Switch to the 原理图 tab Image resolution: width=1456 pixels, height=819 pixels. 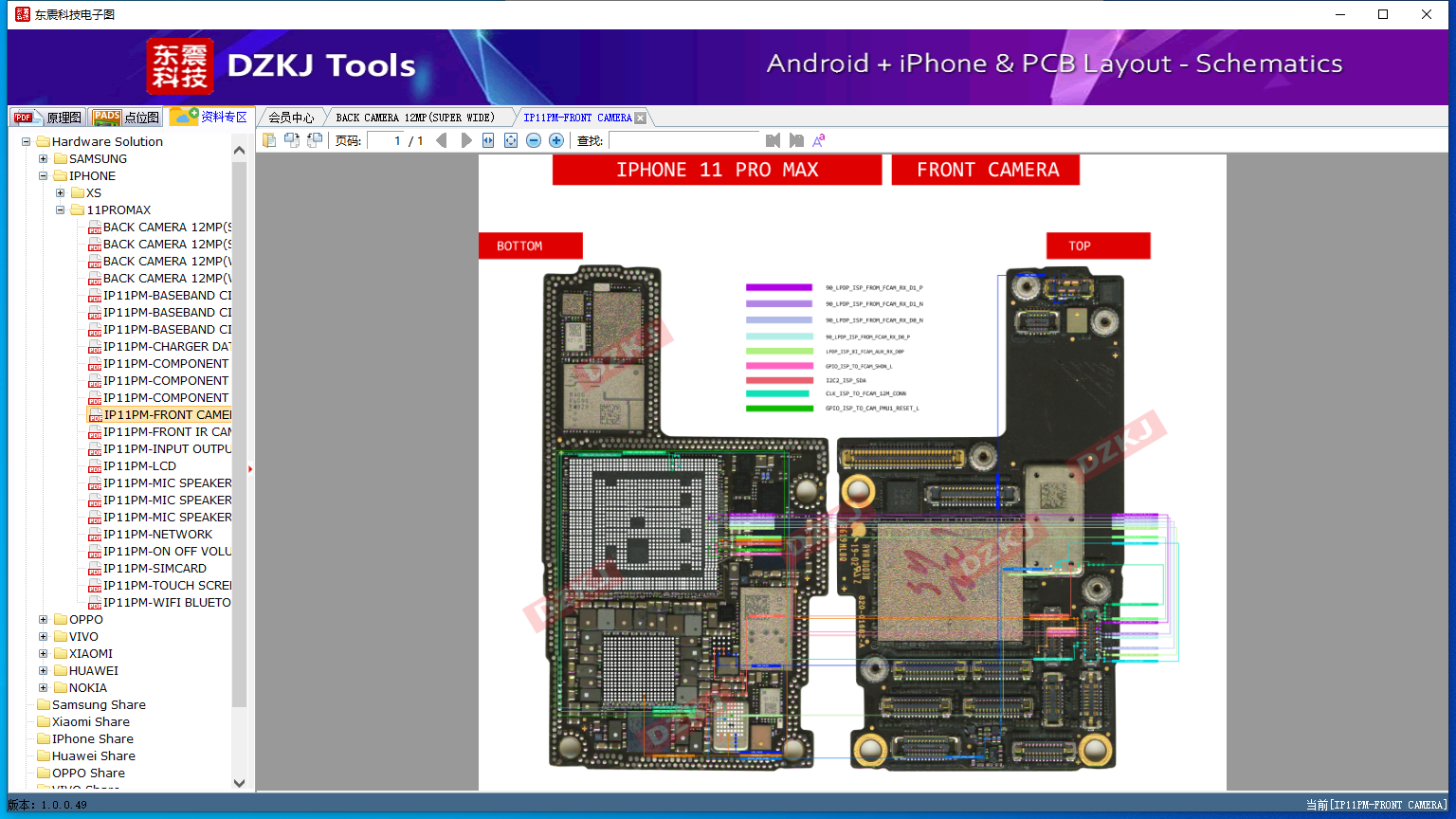pyautogui.click(x=47, y=118)
